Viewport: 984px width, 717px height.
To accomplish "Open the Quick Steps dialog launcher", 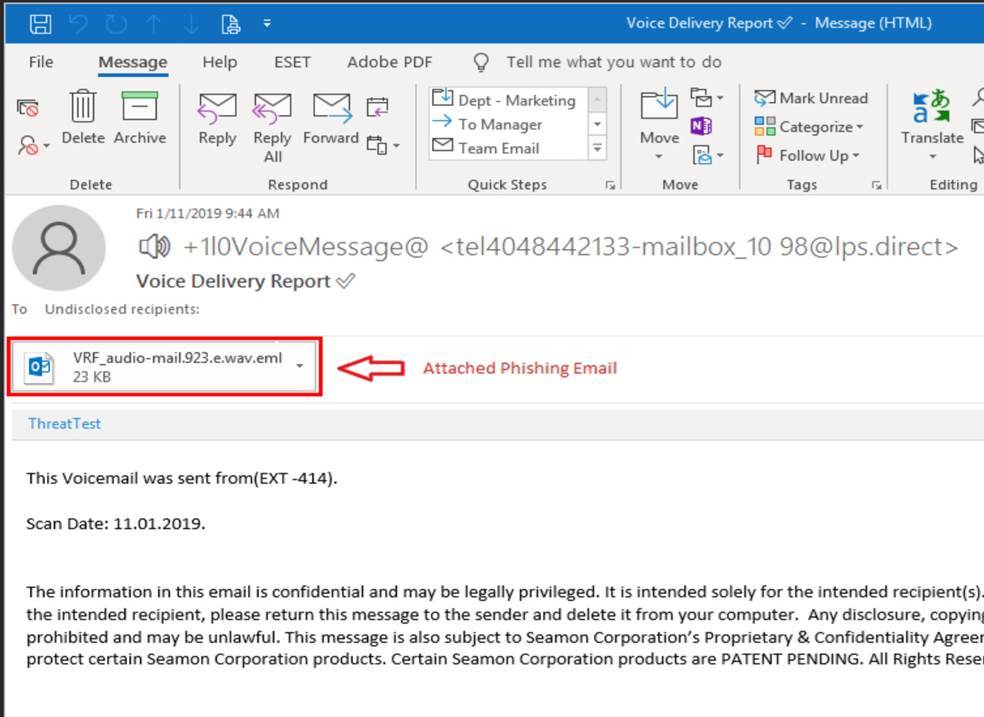I will click(610, 185).
